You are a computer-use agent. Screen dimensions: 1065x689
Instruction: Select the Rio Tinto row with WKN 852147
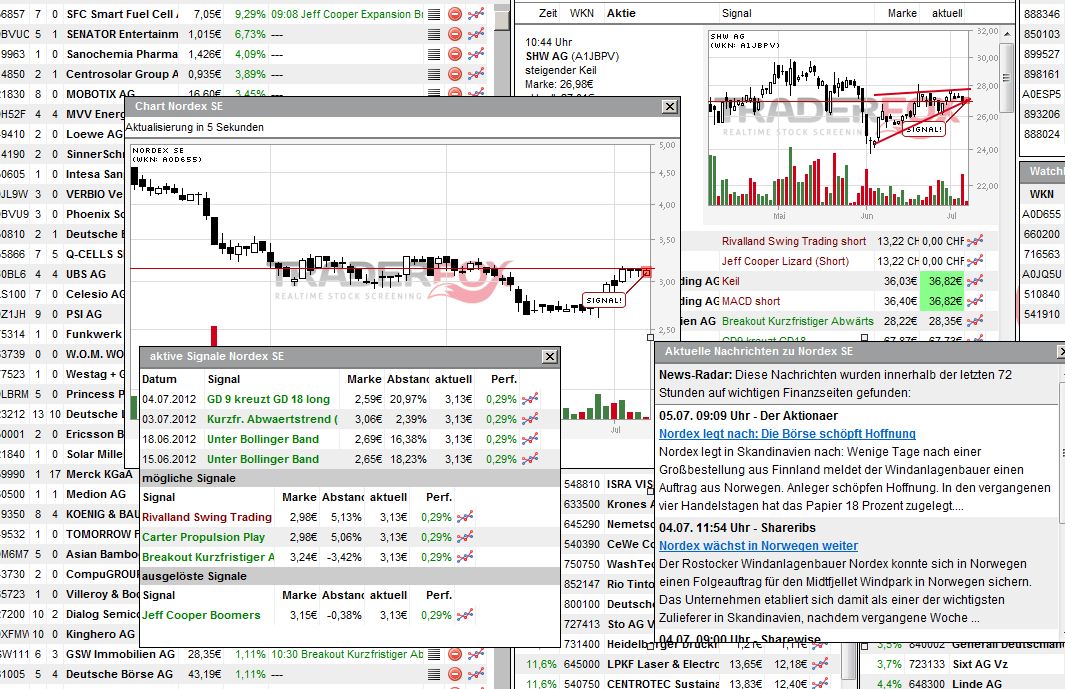pyautogui.click(x=608, y=584)
